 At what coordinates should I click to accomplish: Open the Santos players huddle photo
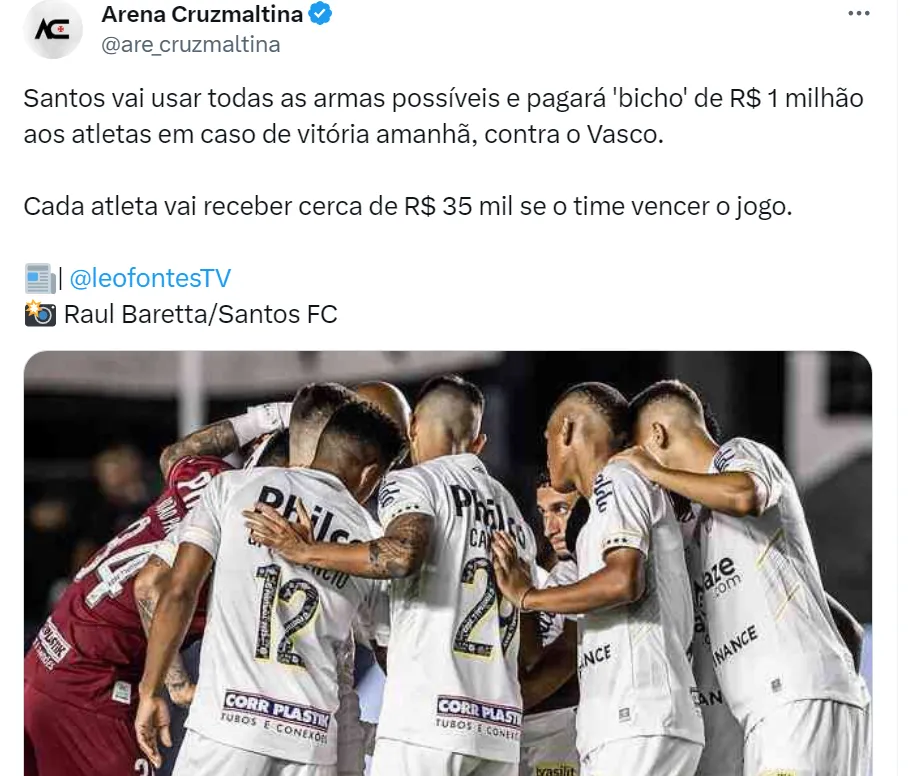point(447,563)
